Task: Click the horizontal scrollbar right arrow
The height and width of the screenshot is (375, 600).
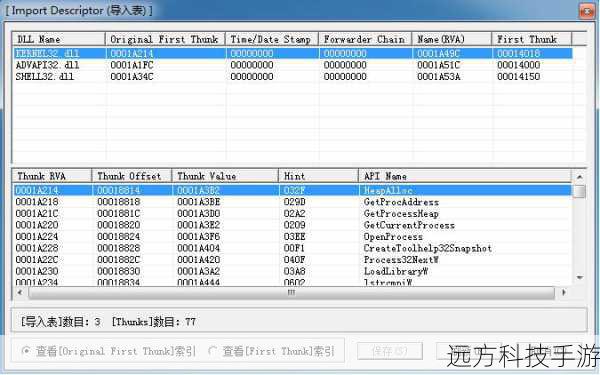Action: click(x=564, y=293)
